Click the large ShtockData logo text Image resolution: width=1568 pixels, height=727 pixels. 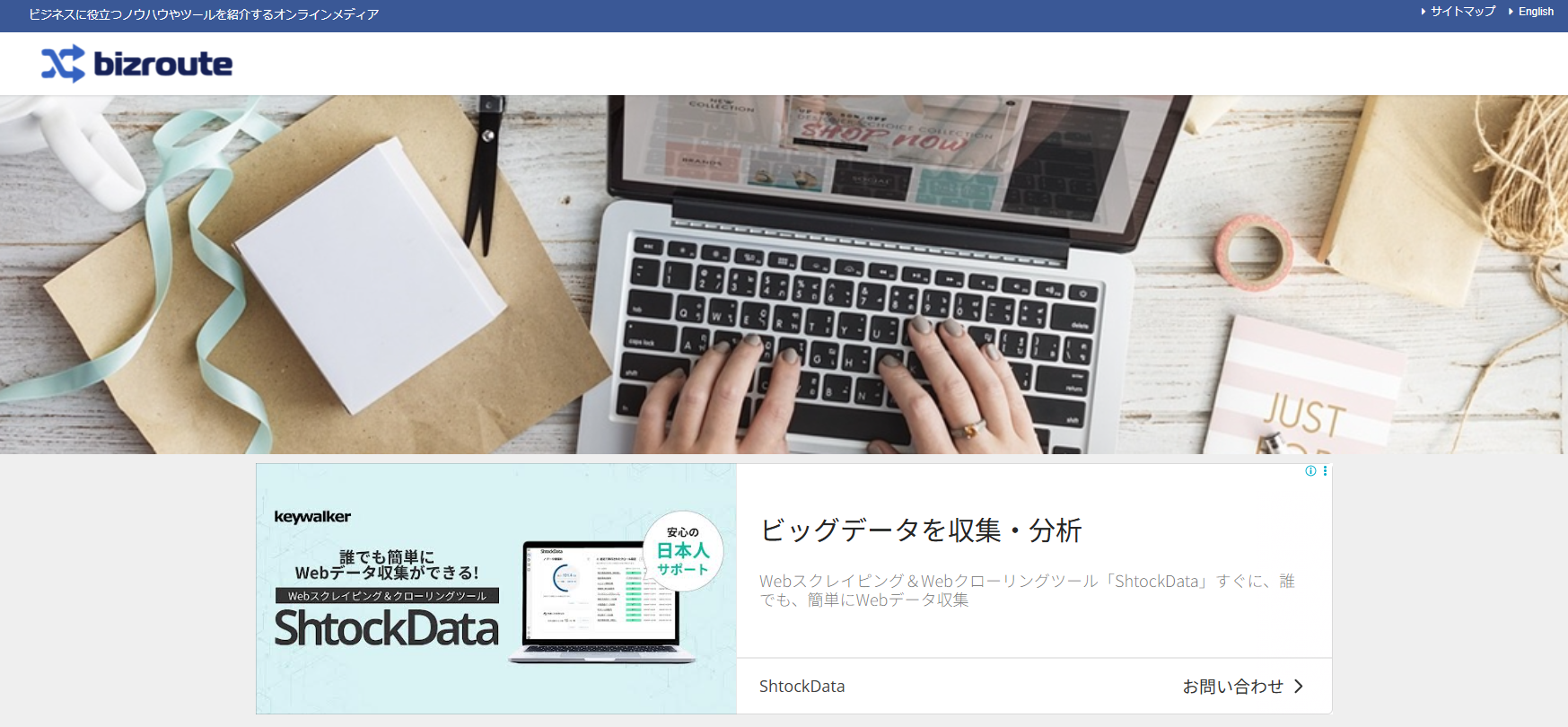point(386,628)
